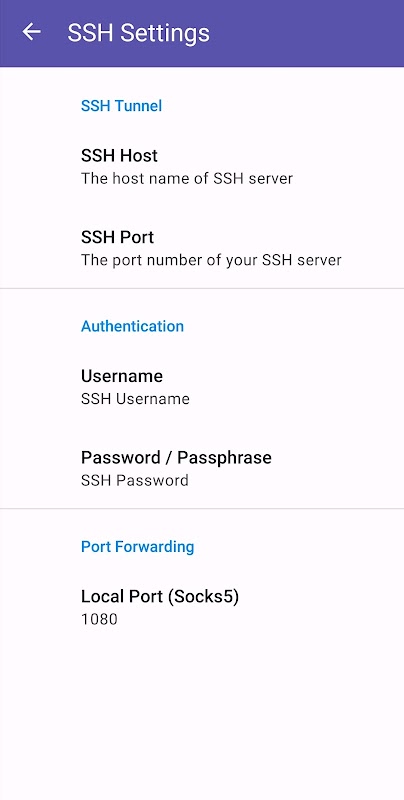Open Password / Passphrase setting
404x800 pixels.
(x=202, y=468)
